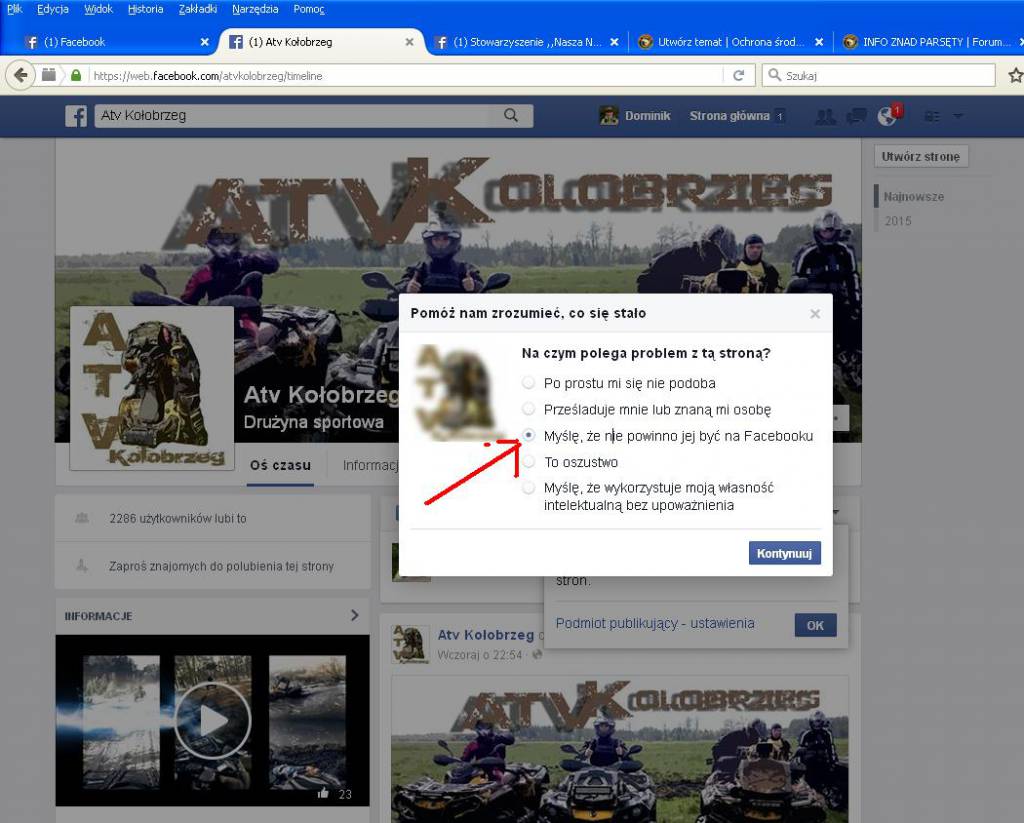Click the search magnifier icon in Facebook bar
This screenshot has height=823, width=1024.
click(x=511, y=116)
